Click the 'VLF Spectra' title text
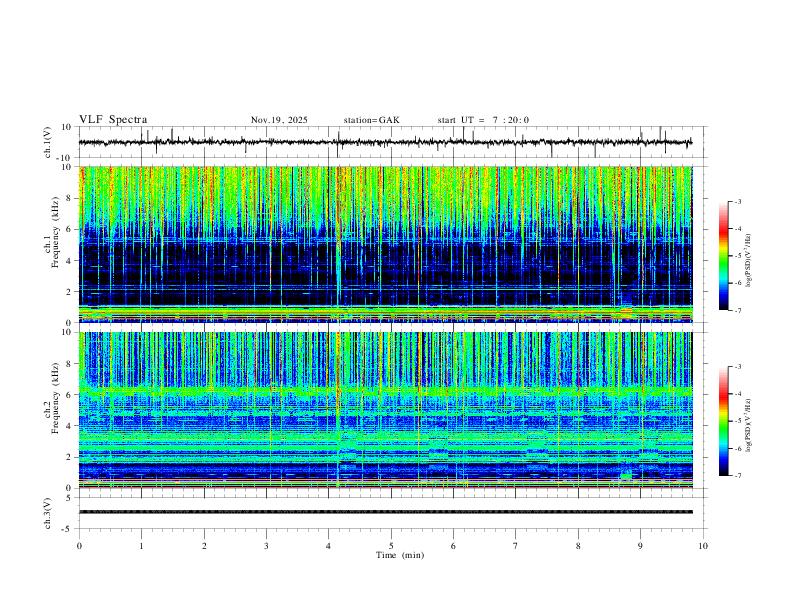 (113, 120)
